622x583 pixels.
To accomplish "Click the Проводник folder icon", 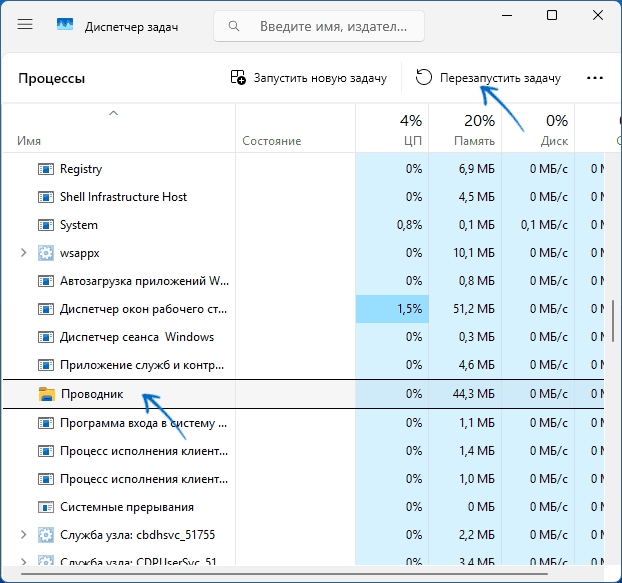I will pos(46,394).
